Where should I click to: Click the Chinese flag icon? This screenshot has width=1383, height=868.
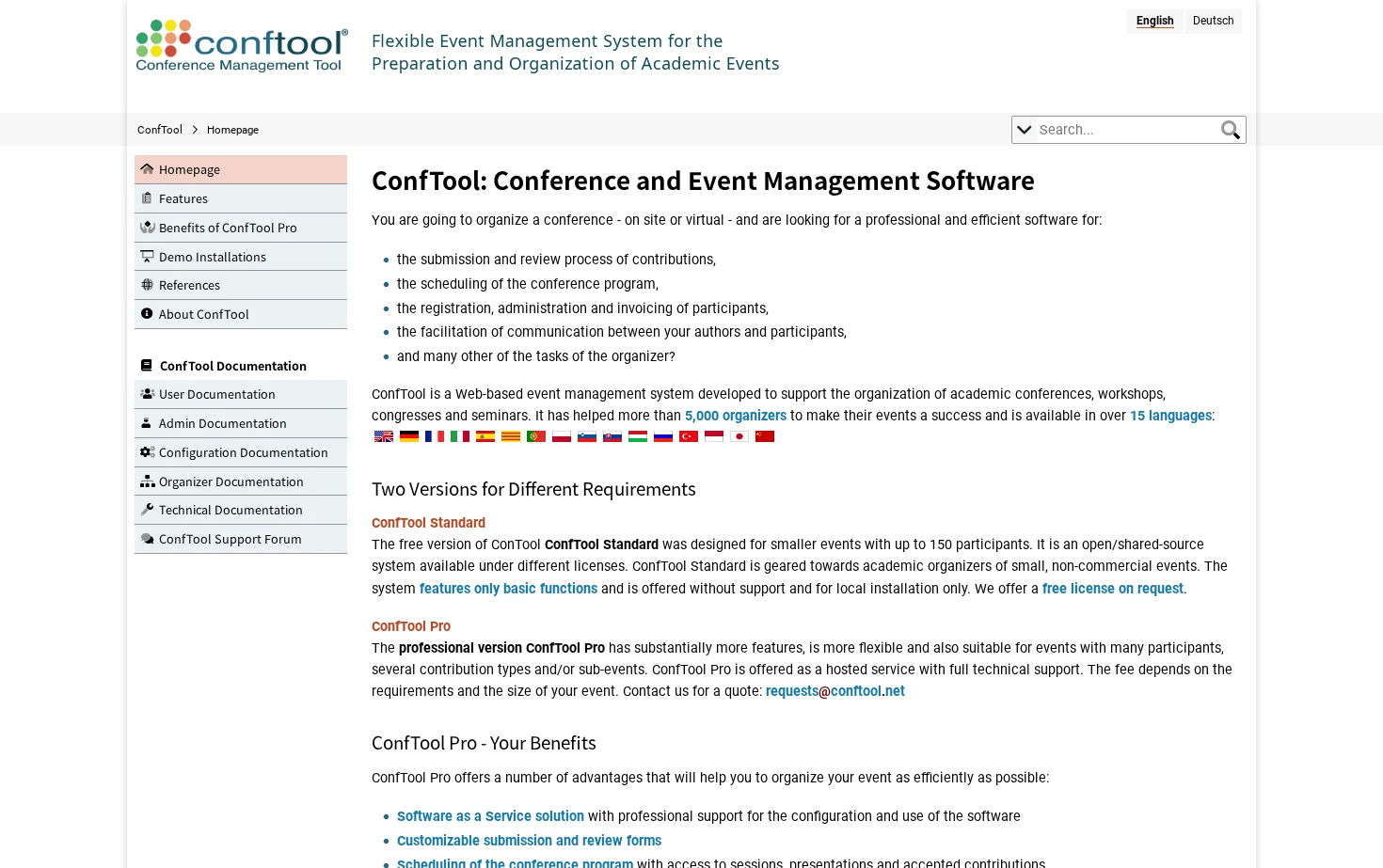(x=765, y=436)
